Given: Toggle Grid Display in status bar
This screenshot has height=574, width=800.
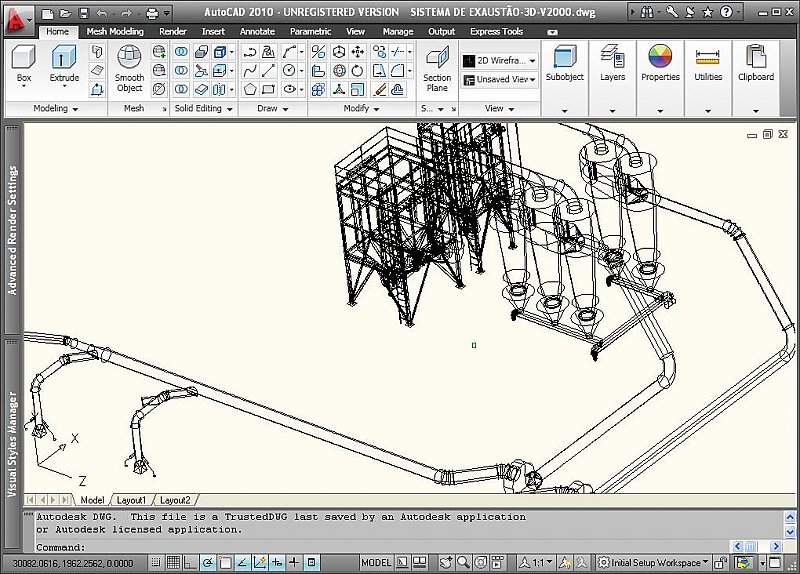Looking at the screenshot, I should click(x=173, y=563).
